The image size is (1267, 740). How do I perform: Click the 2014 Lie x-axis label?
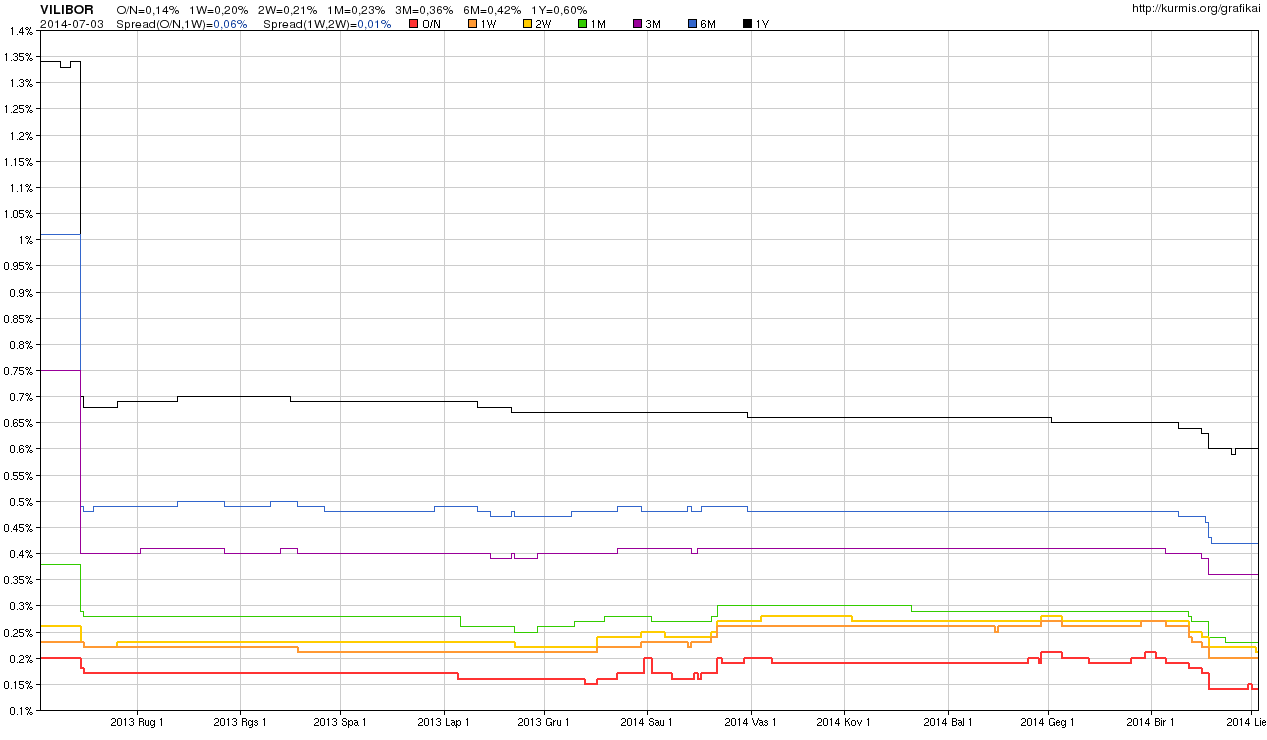(1246, 722)
